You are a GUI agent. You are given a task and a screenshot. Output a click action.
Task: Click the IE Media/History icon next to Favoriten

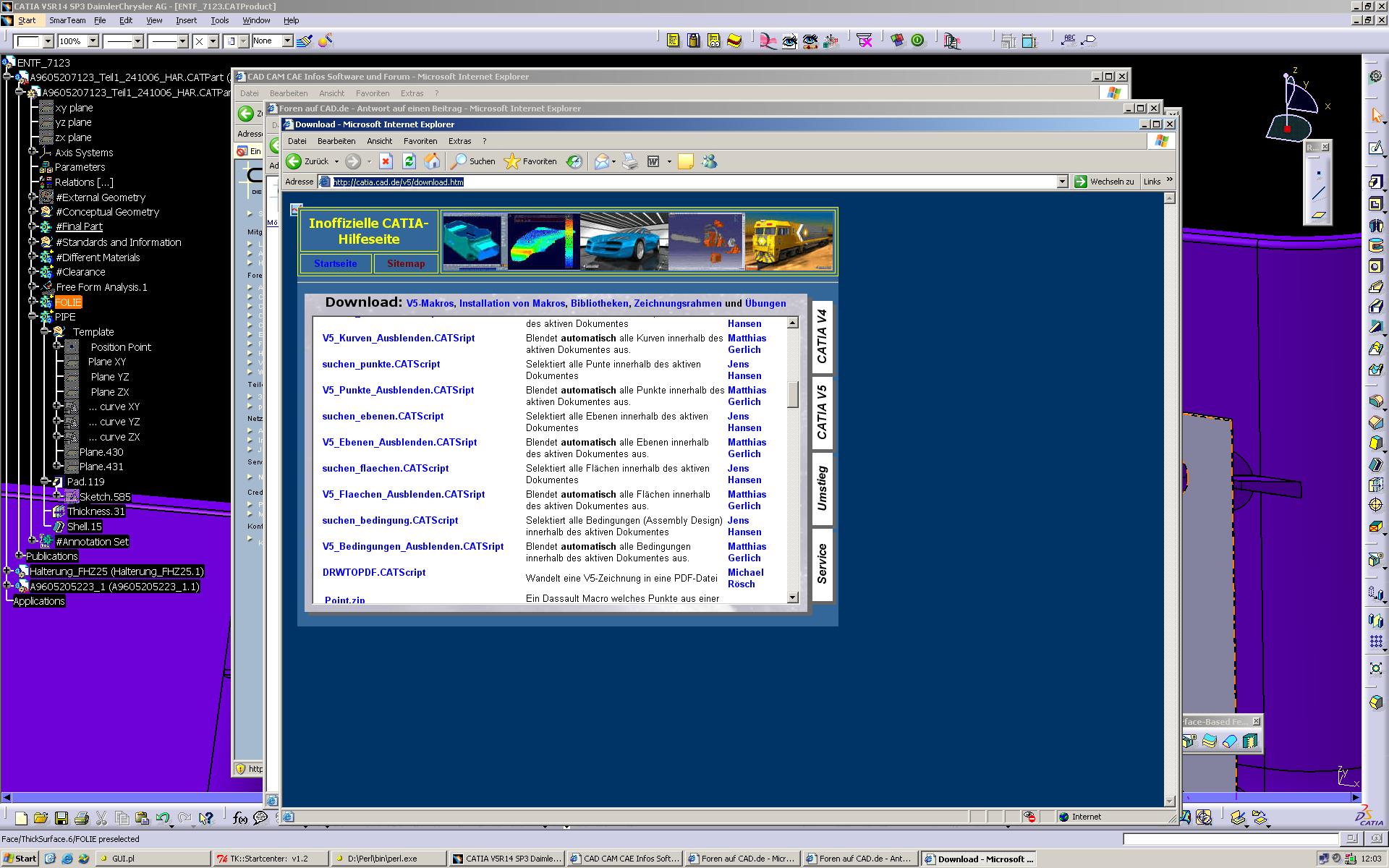574,161
